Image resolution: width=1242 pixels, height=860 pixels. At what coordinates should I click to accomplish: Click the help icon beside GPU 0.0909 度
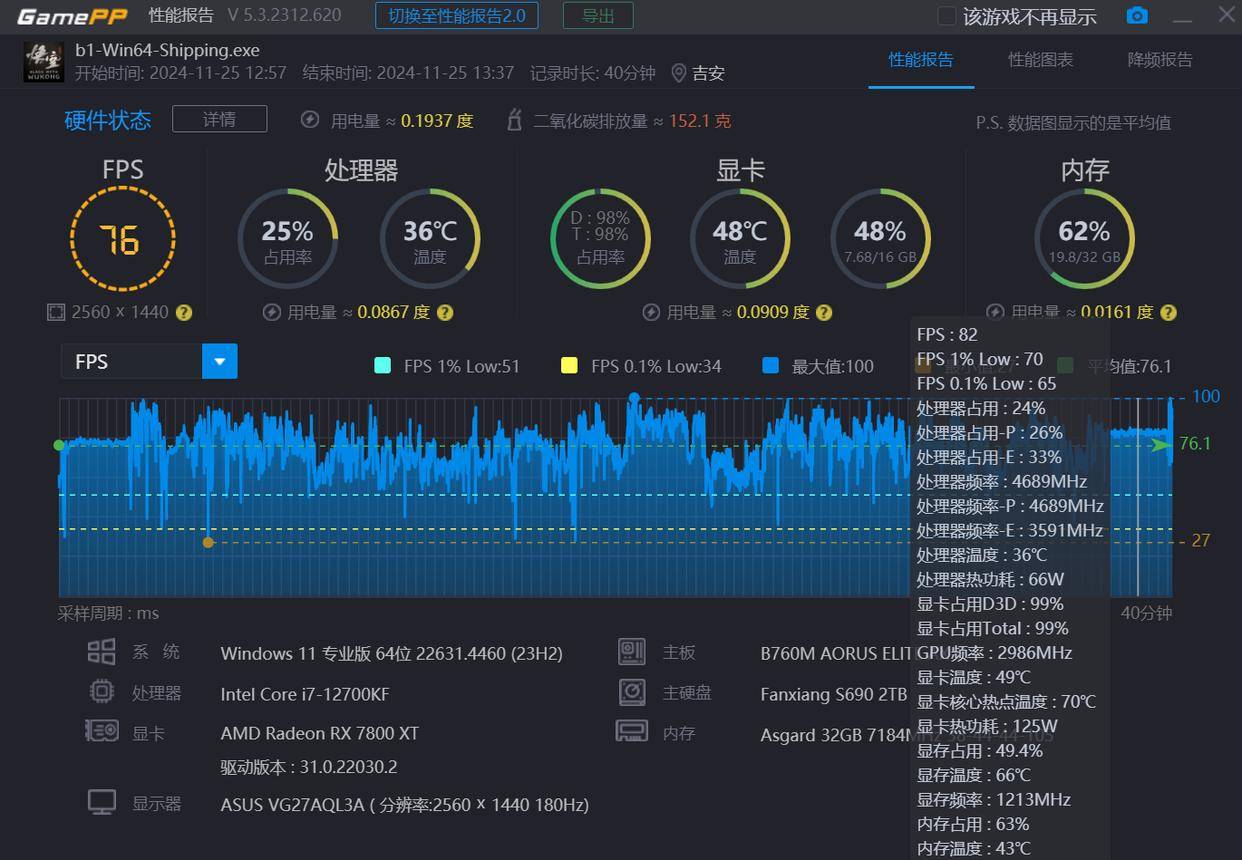[x=824, y=312]
